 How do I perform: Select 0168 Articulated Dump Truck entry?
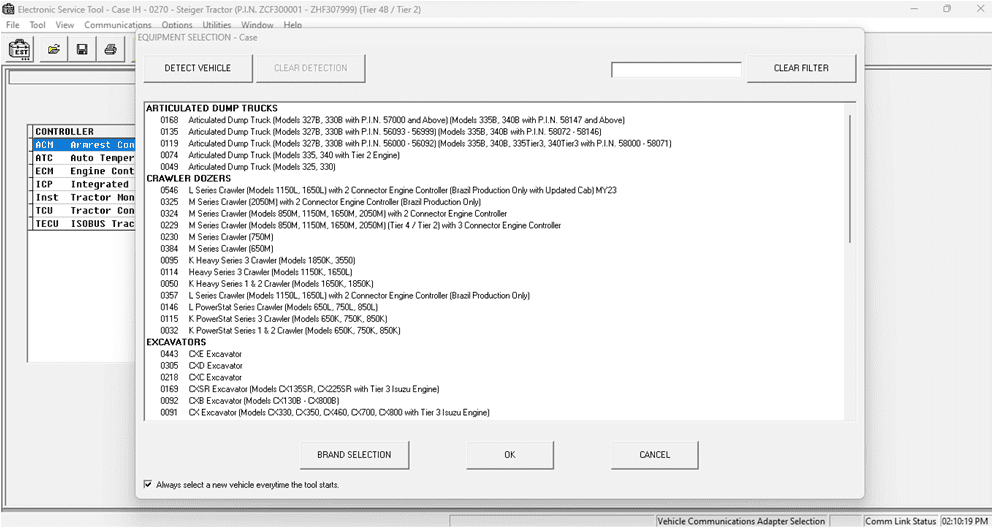392,120
